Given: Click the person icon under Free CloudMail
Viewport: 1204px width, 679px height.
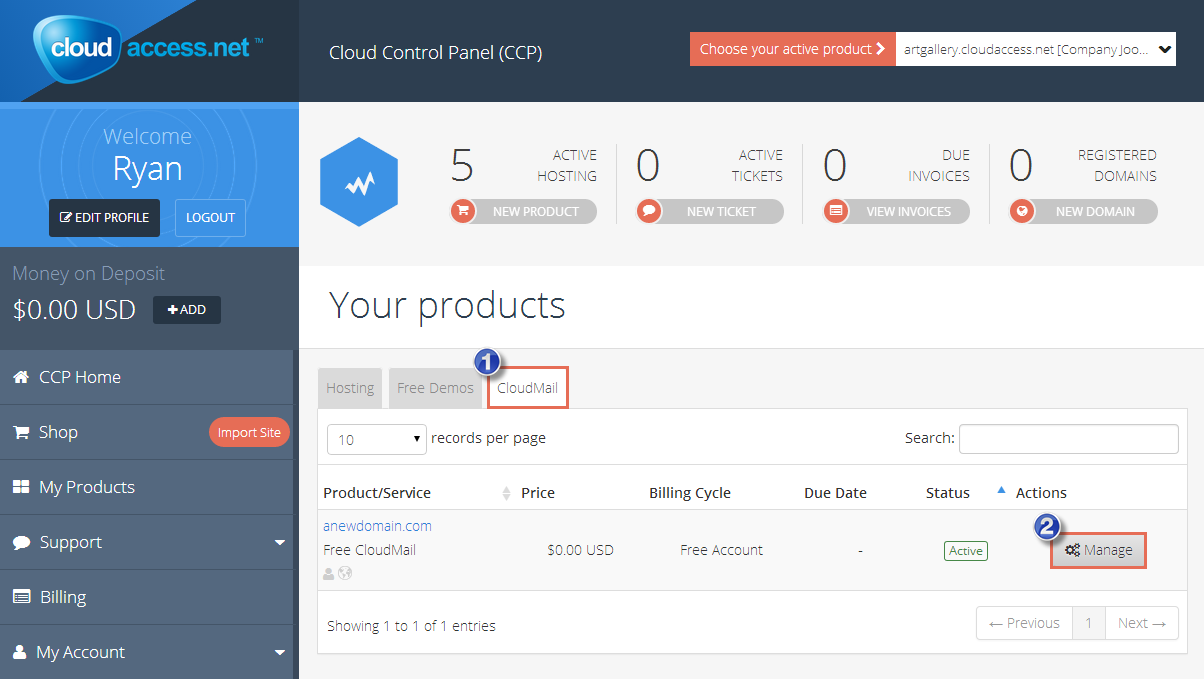Looking at the screenshot, I should 329,573.
